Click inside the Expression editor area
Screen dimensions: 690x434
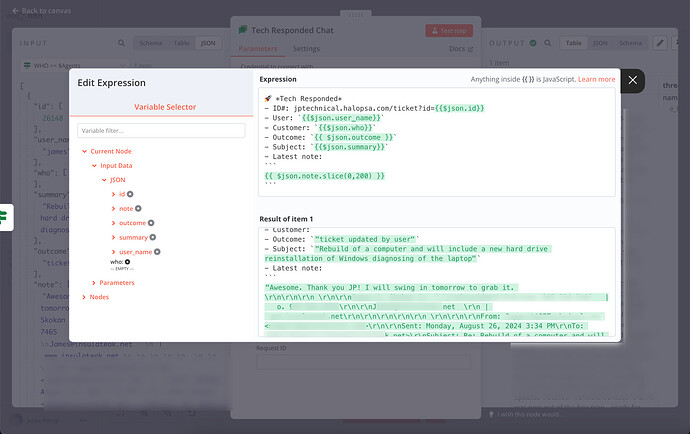437,142
